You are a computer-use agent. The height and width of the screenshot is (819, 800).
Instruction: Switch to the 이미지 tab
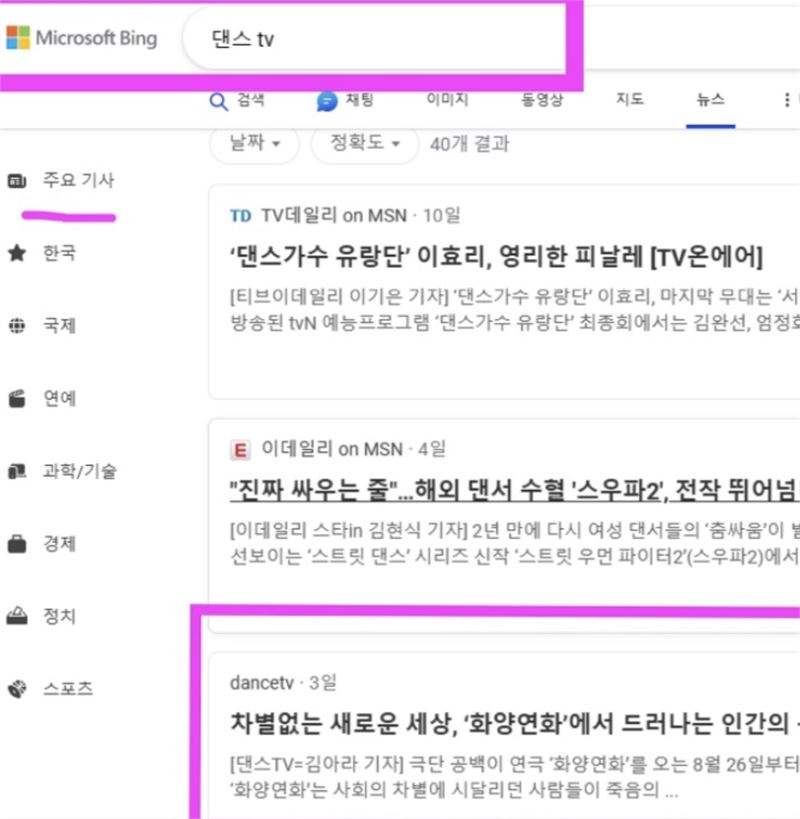[x=447, y=99]
